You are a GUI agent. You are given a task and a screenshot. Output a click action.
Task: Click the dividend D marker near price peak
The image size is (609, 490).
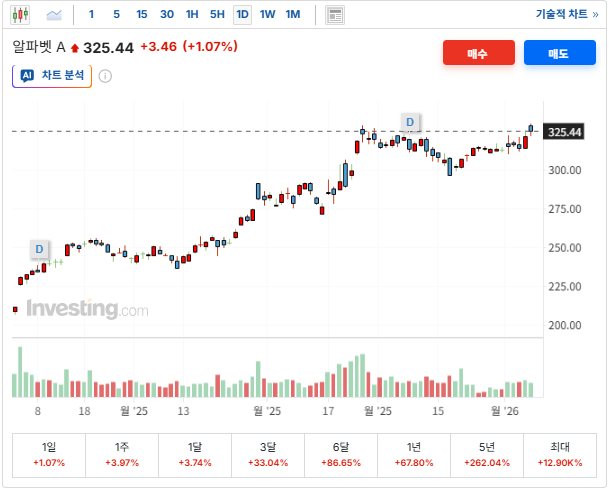pos(410,122)
